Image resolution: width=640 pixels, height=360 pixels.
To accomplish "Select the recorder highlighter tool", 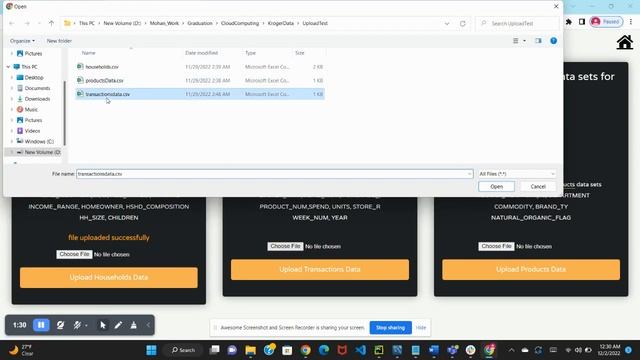I will tap(133, 325).
